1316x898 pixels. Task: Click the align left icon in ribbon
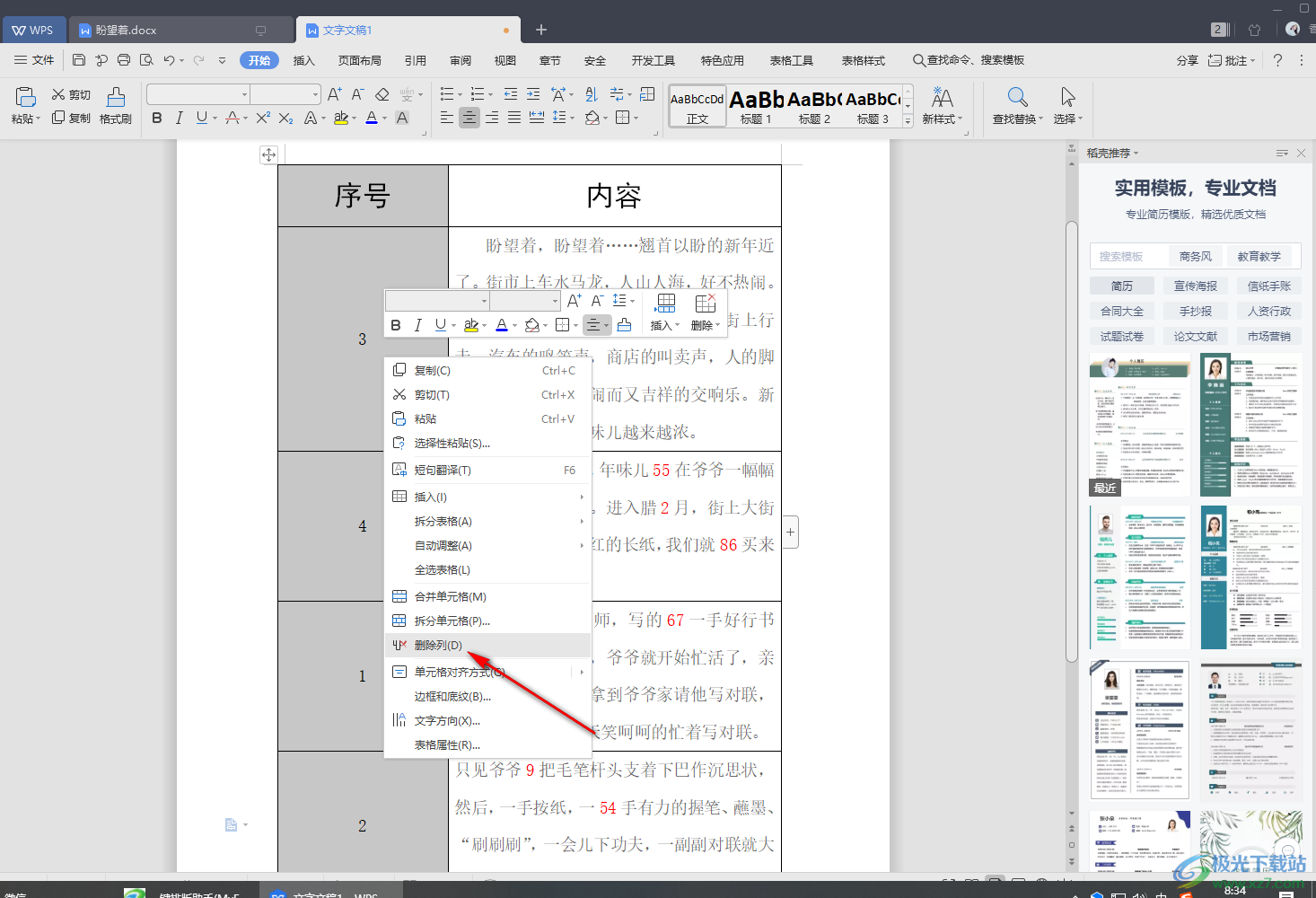447,118
